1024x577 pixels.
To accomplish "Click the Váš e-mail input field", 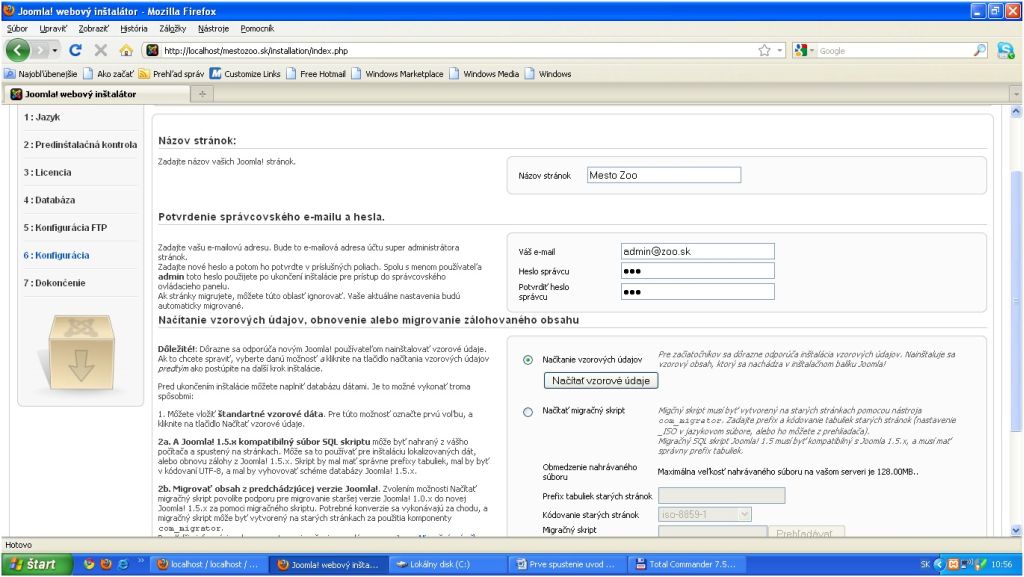I will [x=697, y=251].
